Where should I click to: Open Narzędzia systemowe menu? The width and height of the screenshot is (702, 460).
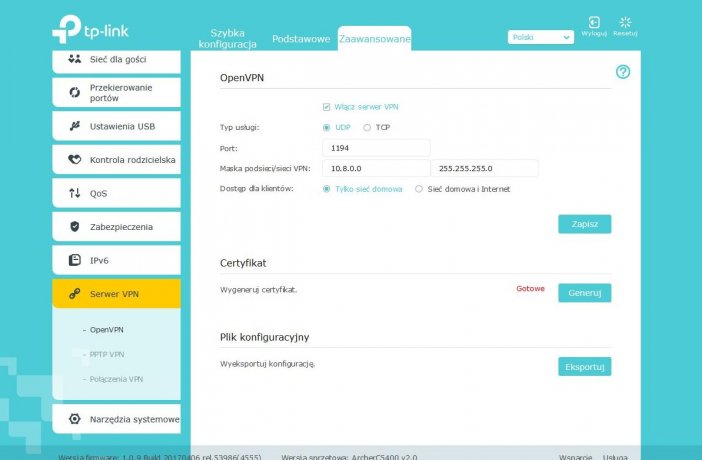pyautogui.click(x=116, y=419)
